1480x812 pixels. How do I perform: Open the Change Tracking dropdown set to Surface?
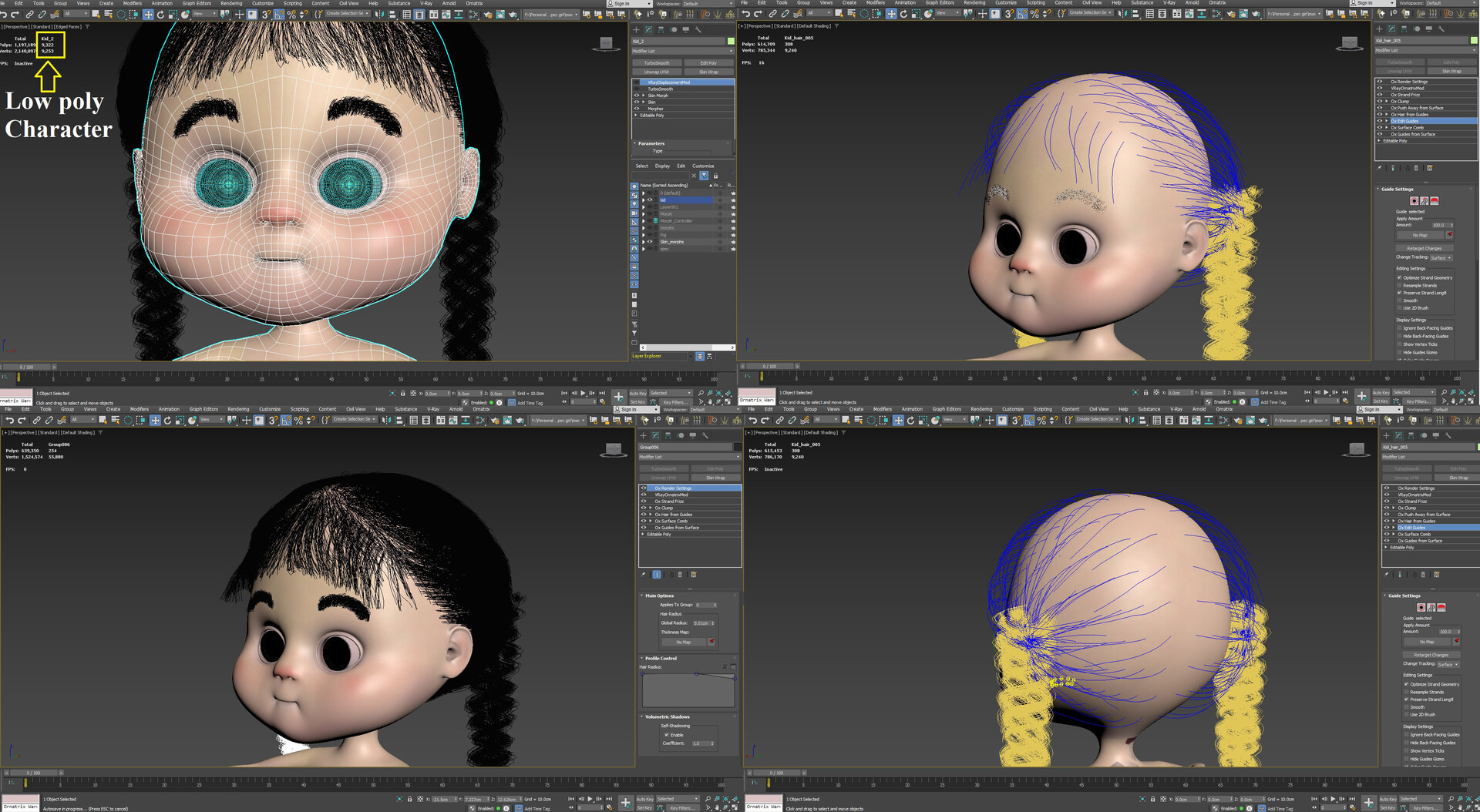1440,257
